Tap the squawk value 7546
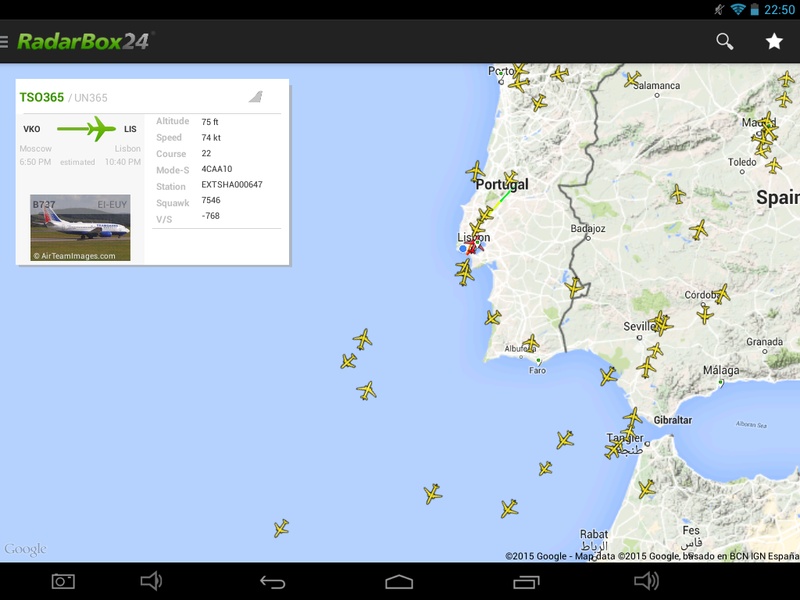 211,200
